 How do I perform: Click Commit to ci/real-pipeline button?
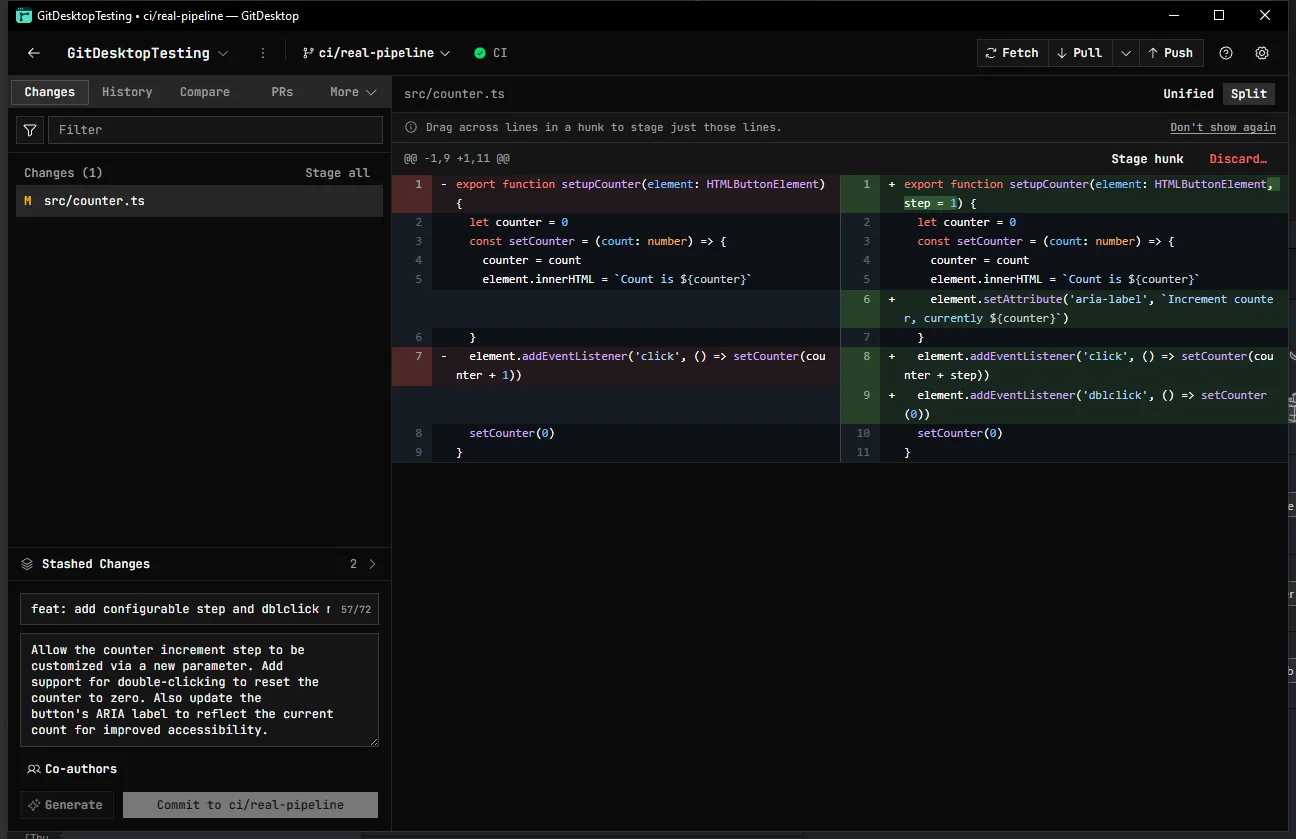tap(250, 805)
